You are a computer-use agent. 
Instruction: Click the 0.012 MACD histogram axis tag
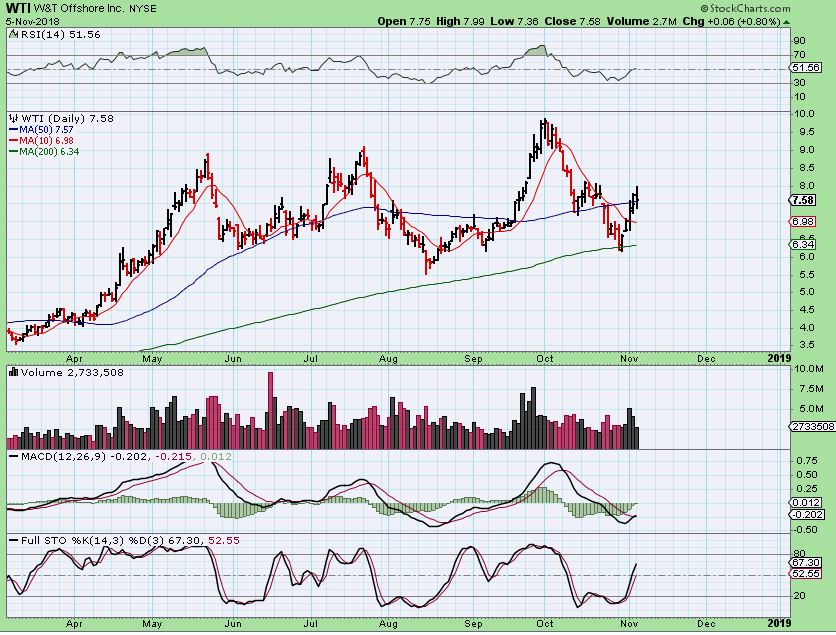tap(806, 503)
